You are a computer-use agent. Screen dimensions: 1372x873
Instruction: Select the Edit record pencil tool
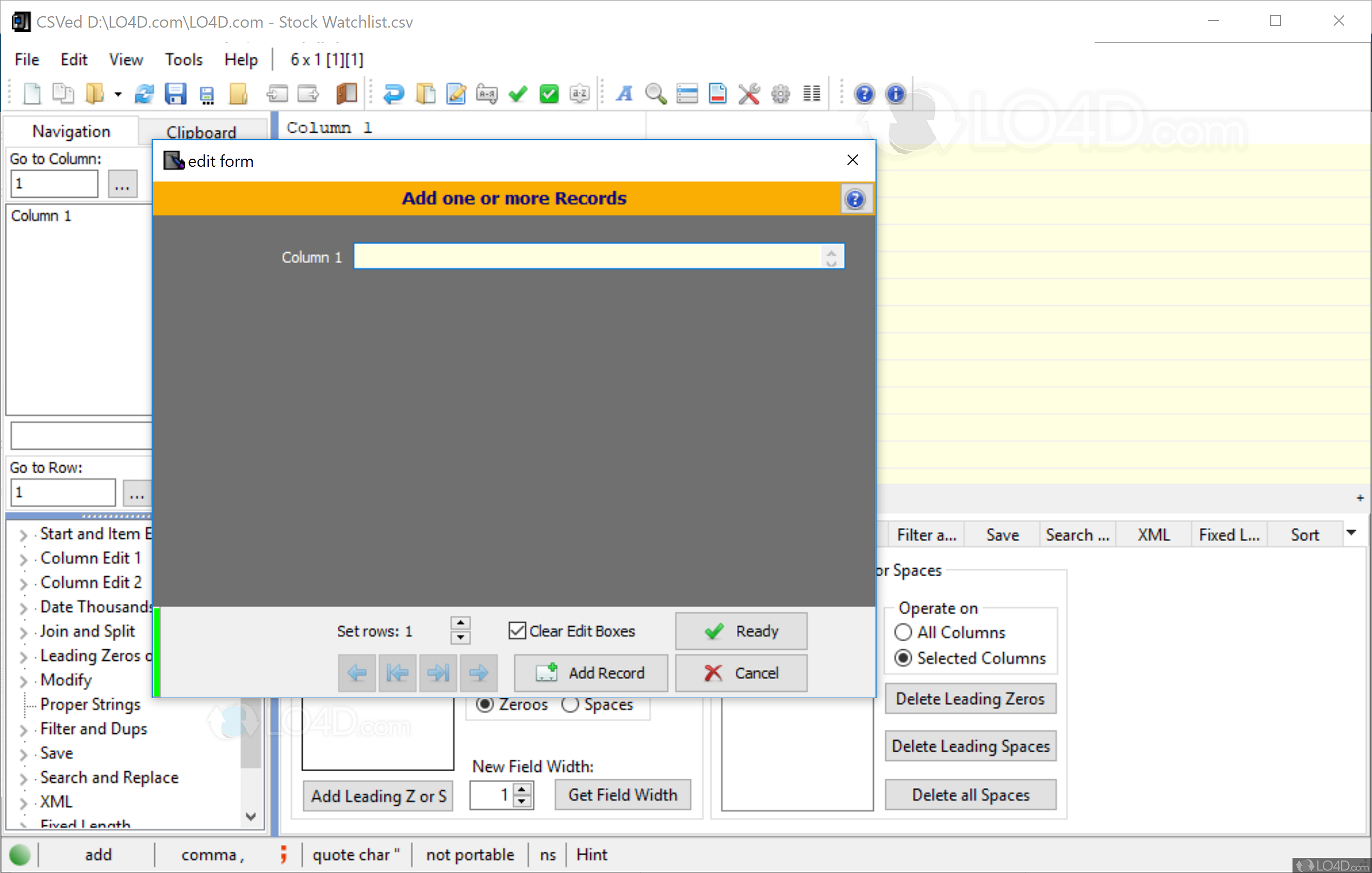click(456, 93)
